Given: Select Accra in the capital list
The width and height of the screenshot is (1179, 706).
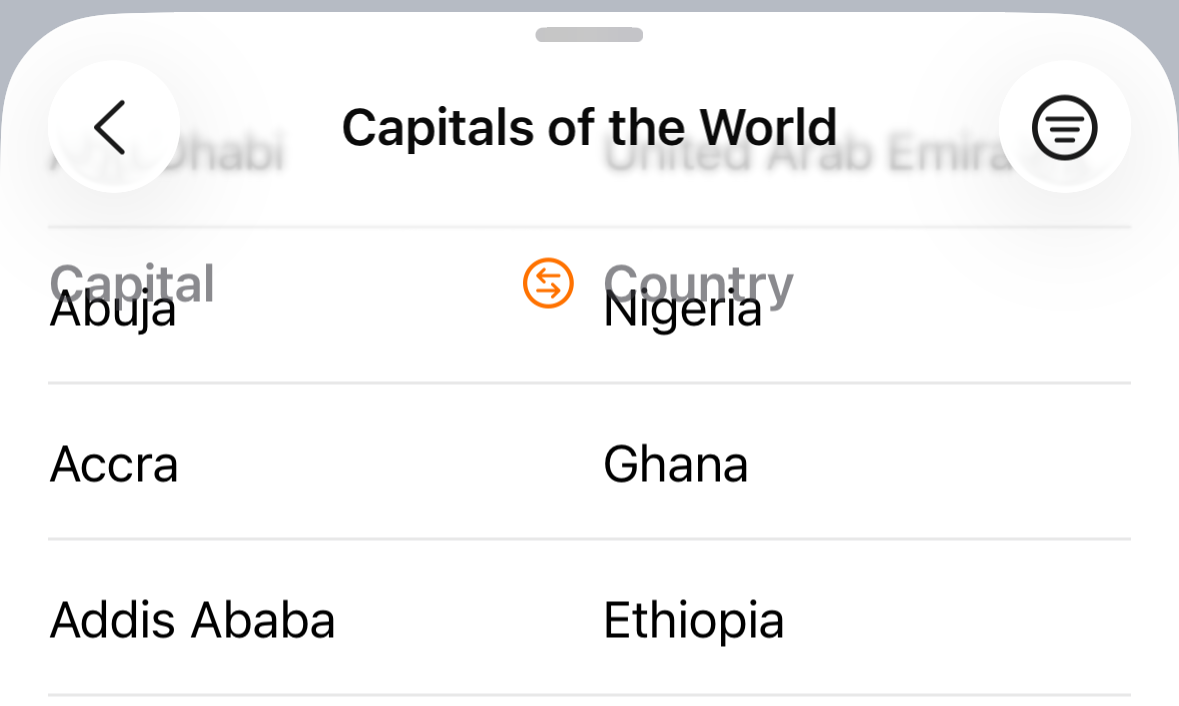Looking at the screenshot, I should [114, 465].
